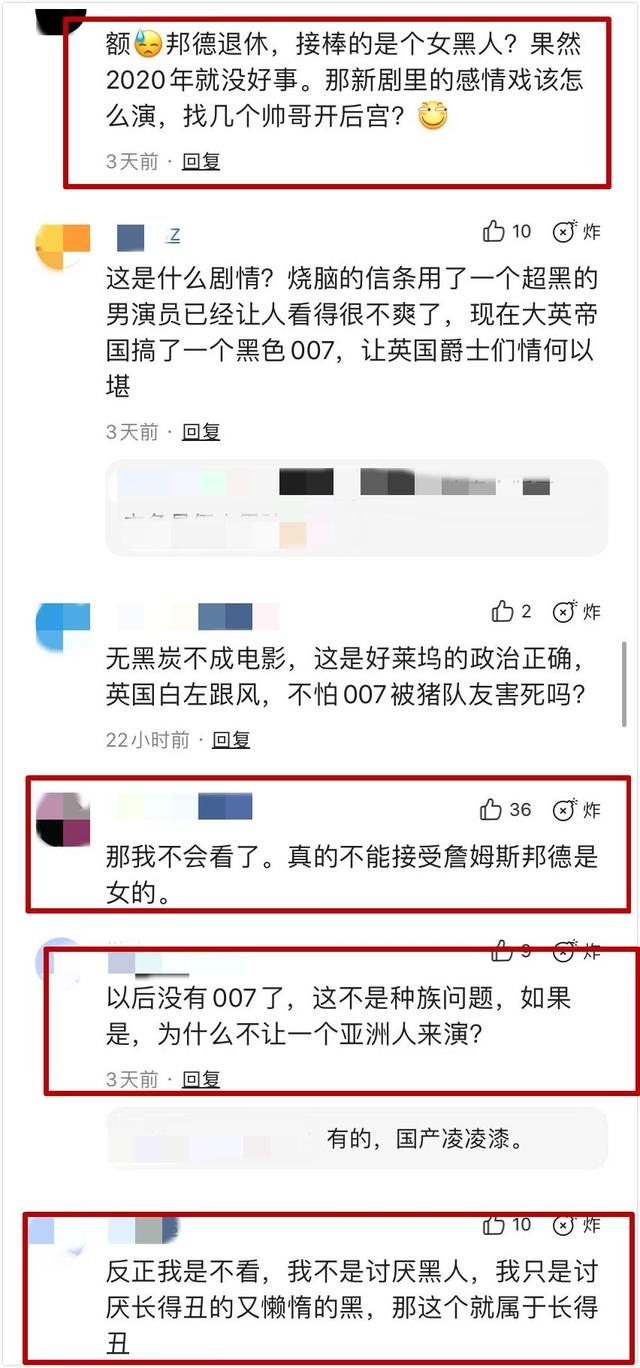Open the blurred reply box under 信条 comment

356,508
